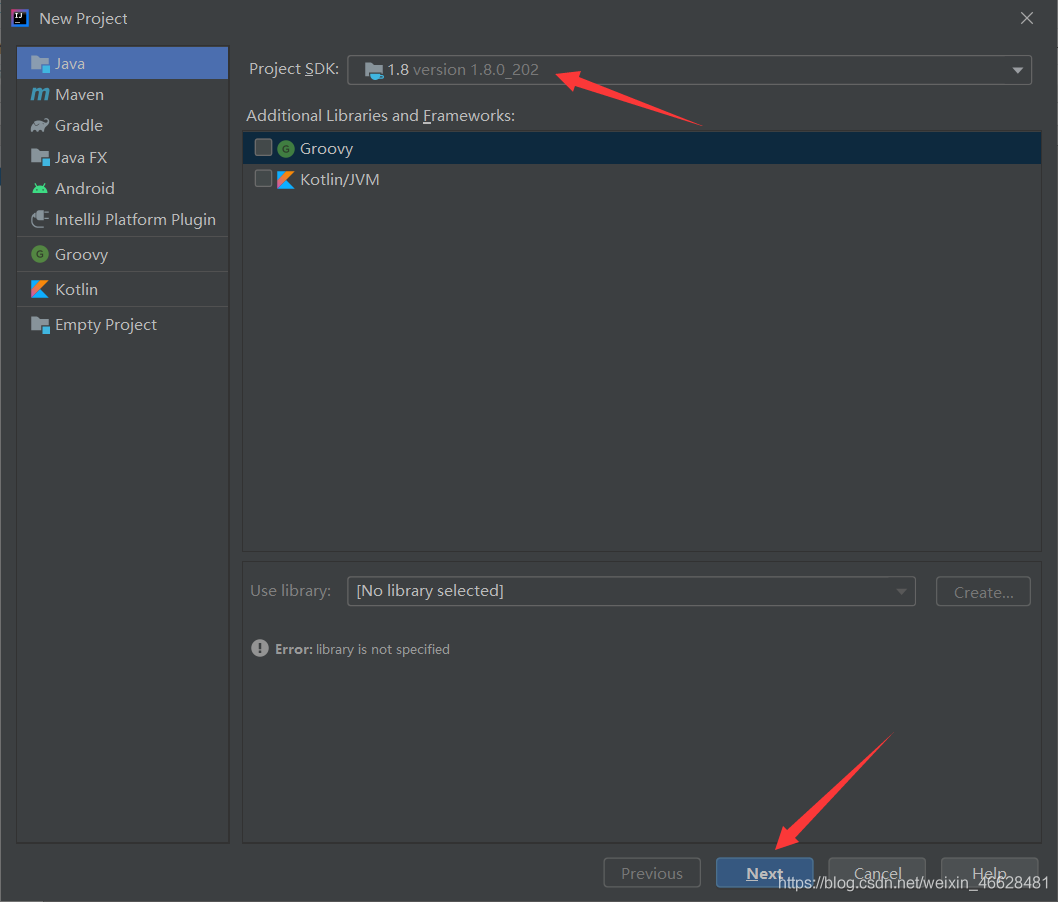The width and height of the screenshot is (1058, 902).
Task: Select the Maven project type icon
Action: (x=41, y=93)
